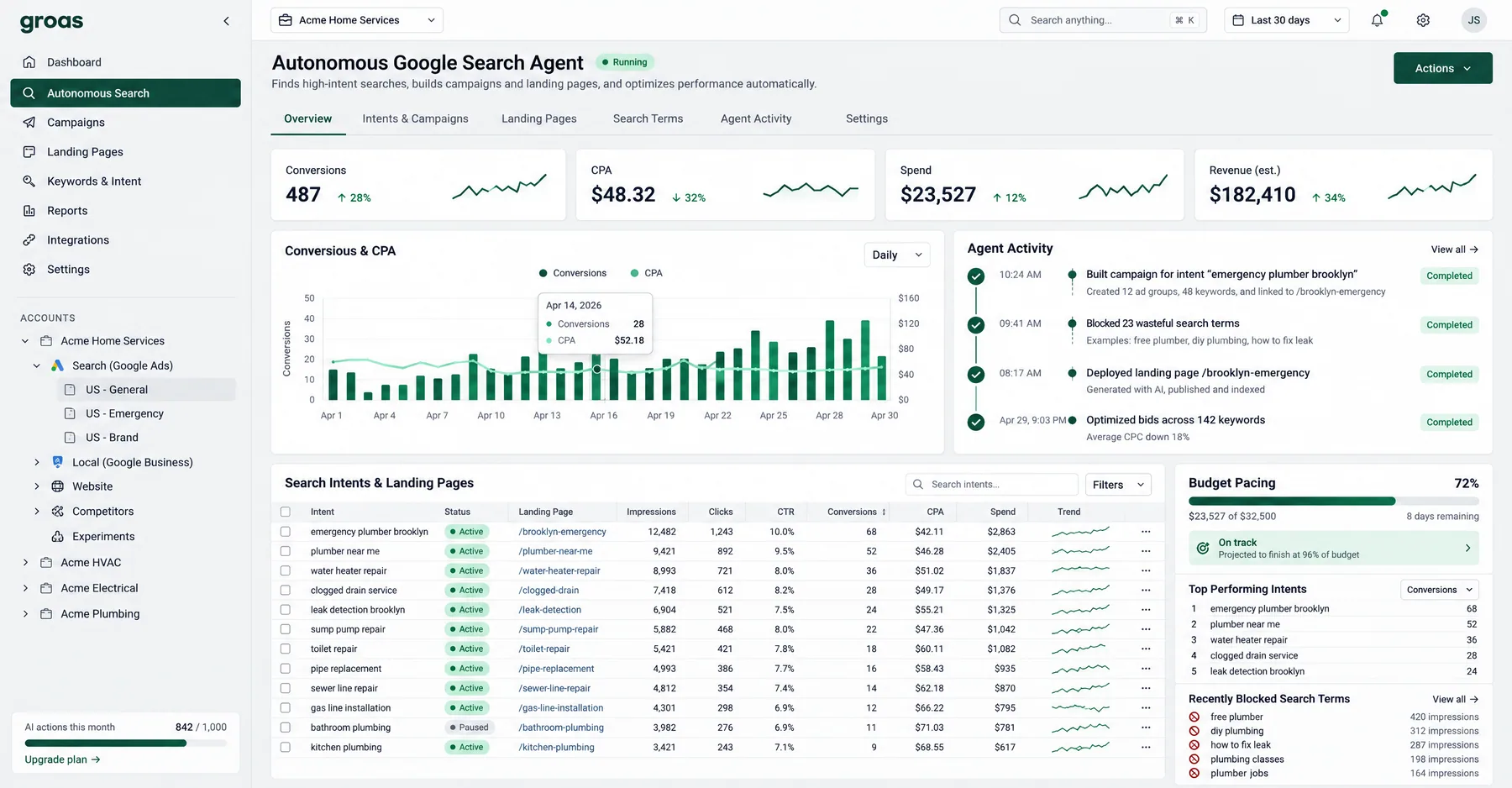Viewport: 1512px width, 788px height.
Task: Click the Experiments flask icon
Action: coord(58,537)
